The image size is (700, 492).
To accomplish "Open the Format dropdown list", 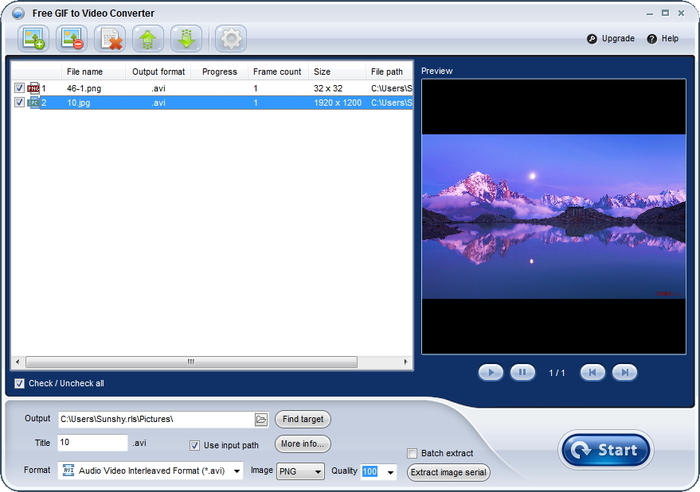I will point(237,471).
